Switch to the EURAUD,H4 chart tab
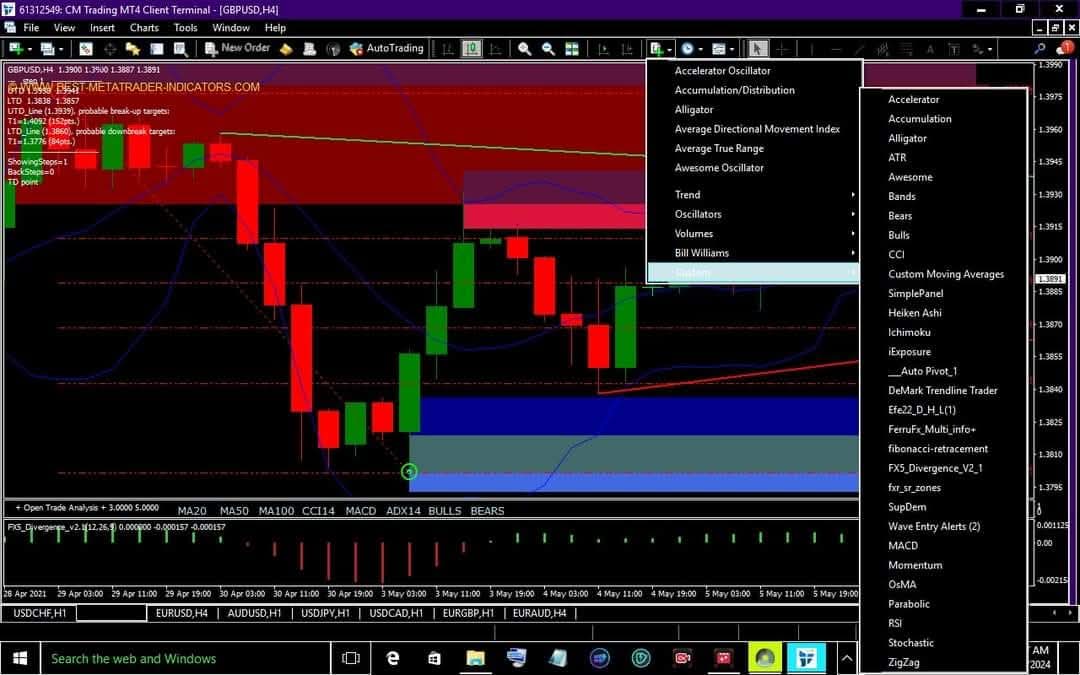1080x675 pixels. pyautogui.click(x=539, y=613)
